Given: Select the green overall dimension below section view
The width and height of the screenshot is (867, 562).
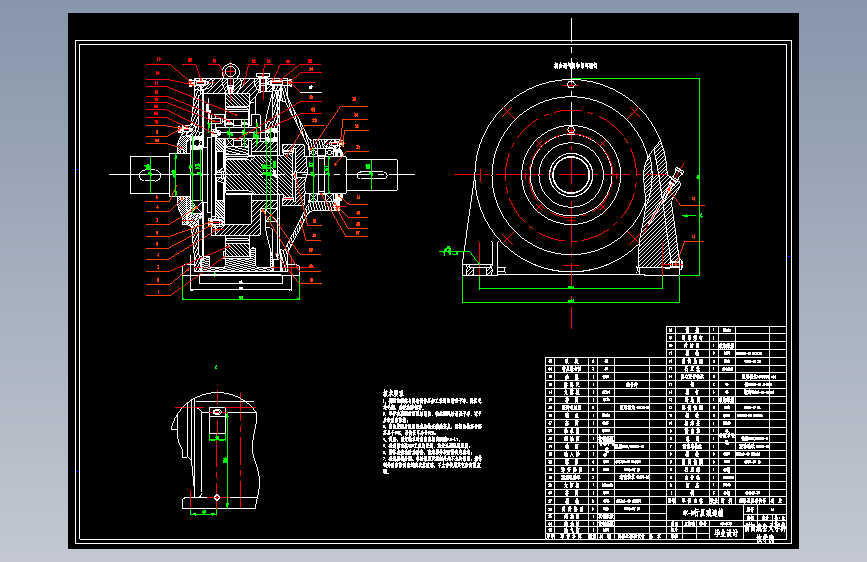Looking at the screenshot, I should (x=241, y=298).
